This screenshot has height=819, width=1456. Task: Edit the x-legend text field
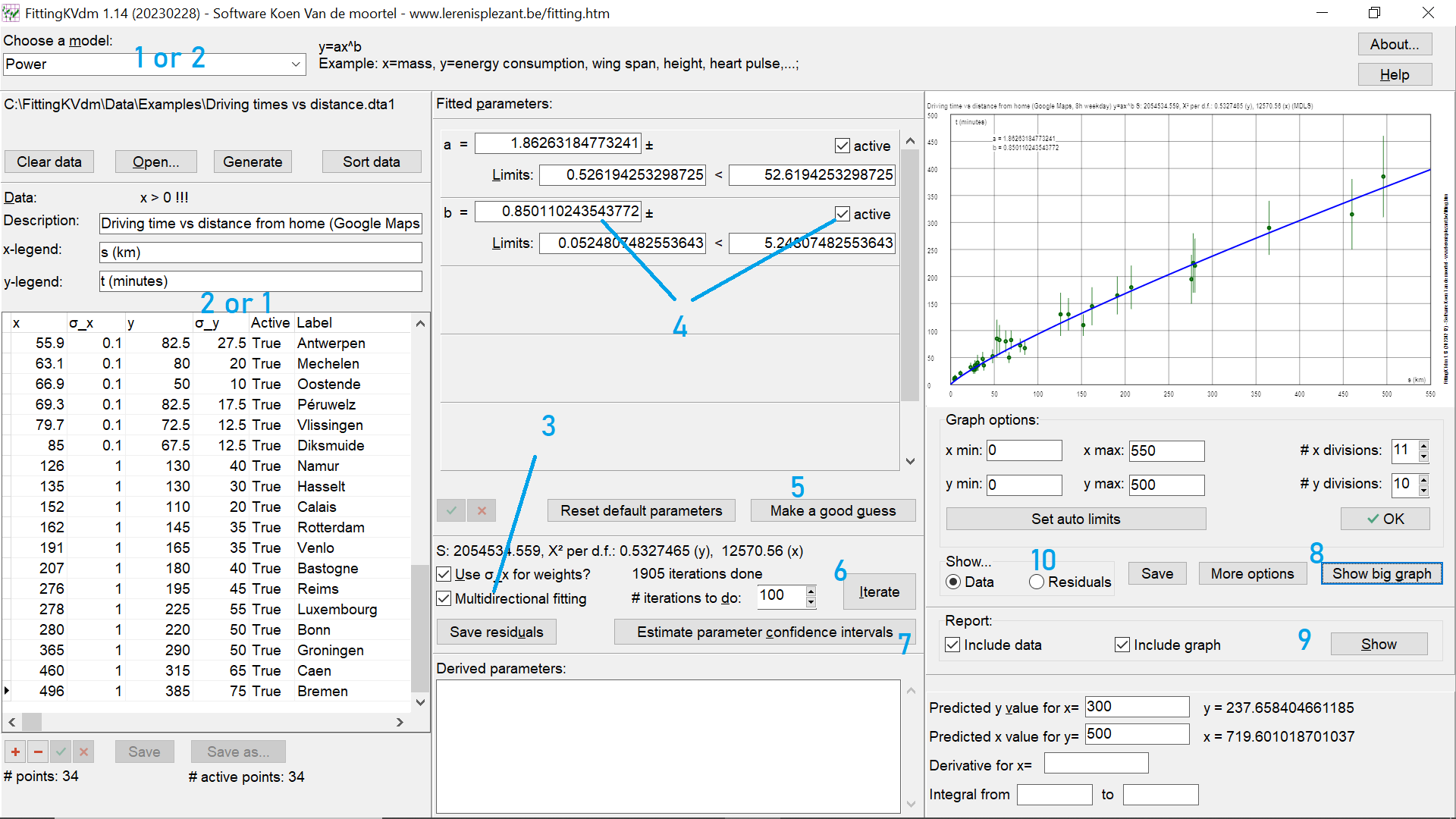tap(261, 253)
